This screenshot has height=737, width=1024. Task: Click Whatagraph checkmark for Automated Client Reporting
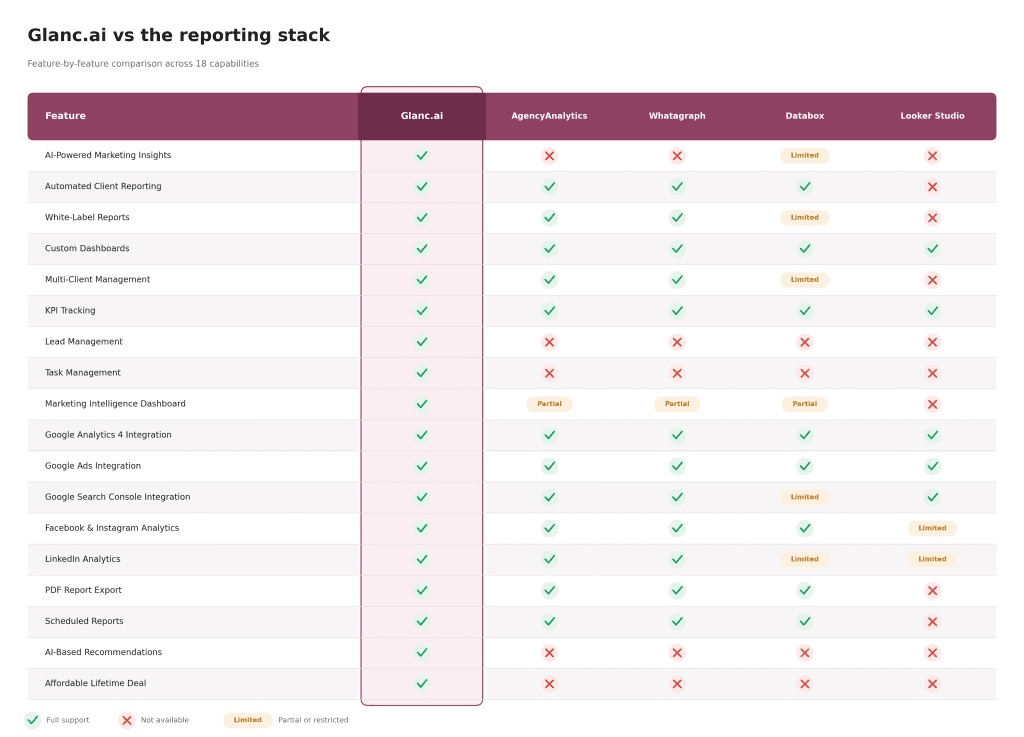click(x=677, y=187)
